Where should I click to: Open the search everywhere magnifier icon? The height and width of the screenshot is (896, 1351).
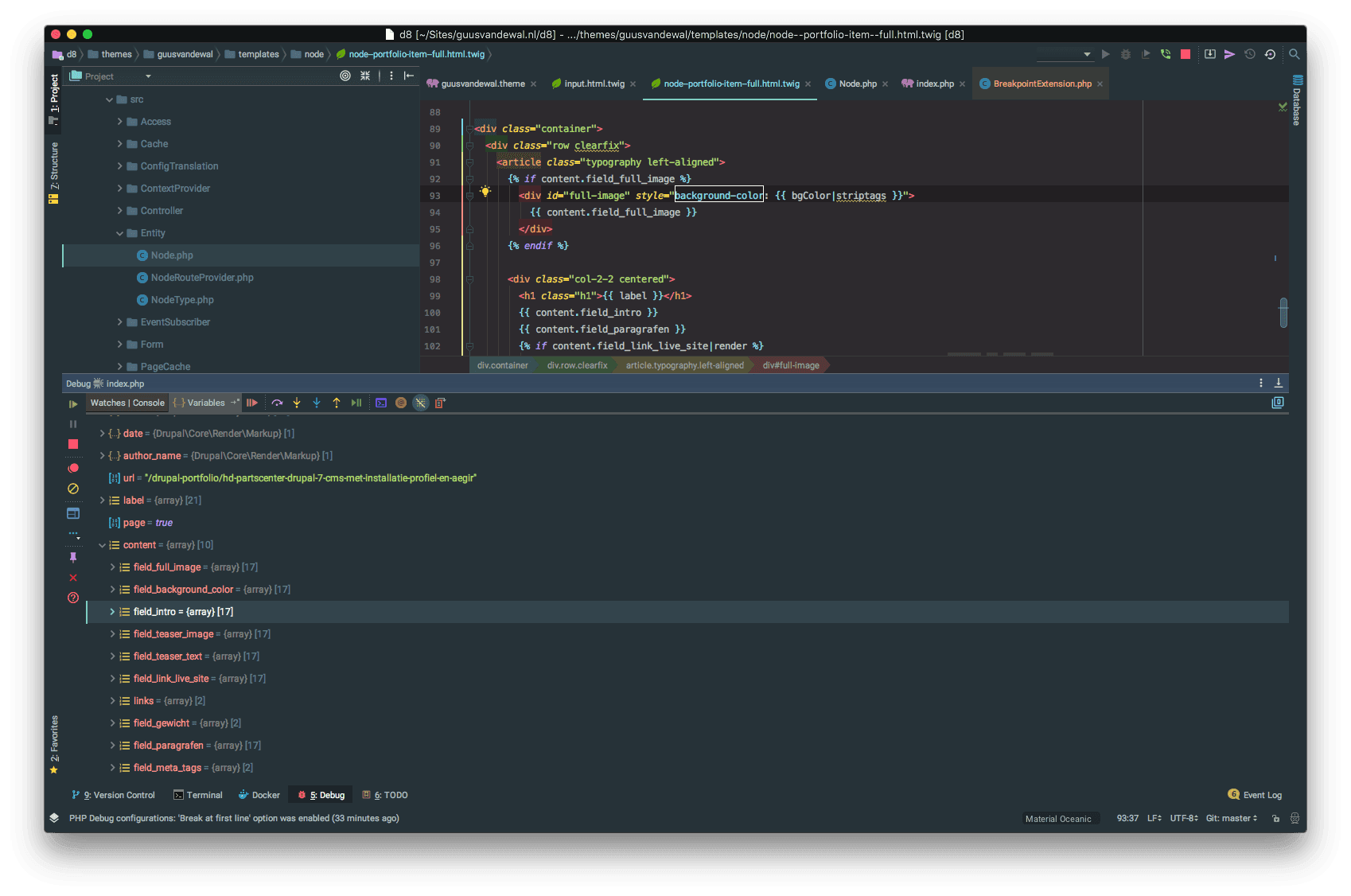click(x=1295, y=54)
